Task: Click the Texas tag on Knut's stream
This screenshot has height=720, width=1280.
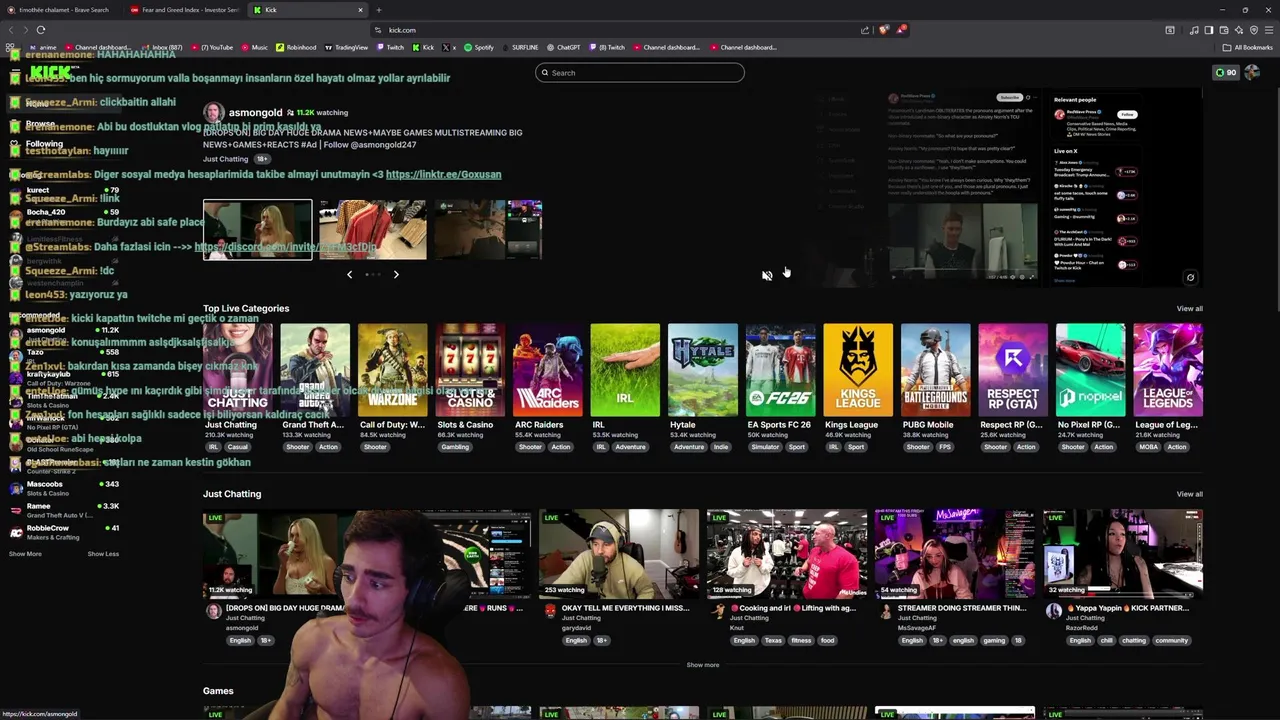Action: click(x=773, y=641)
